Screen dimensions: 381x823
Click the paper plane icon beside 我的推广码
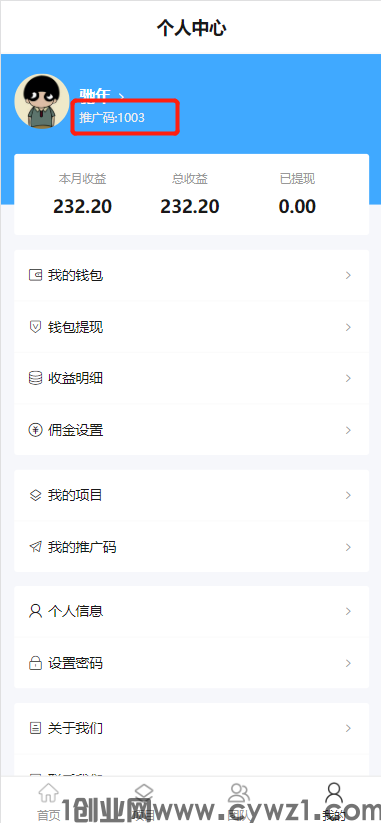pyautogui.click(x=35, y=547)
